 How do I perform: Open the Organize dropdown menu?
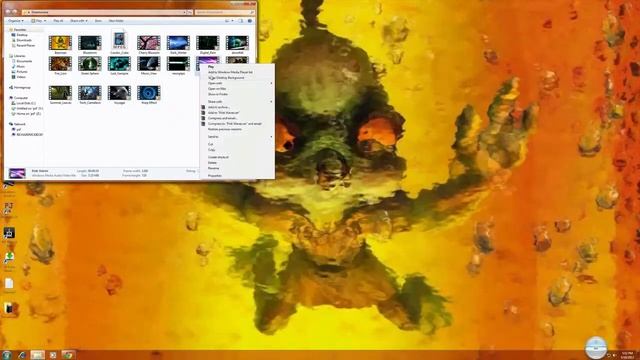(x=16, y=21)
